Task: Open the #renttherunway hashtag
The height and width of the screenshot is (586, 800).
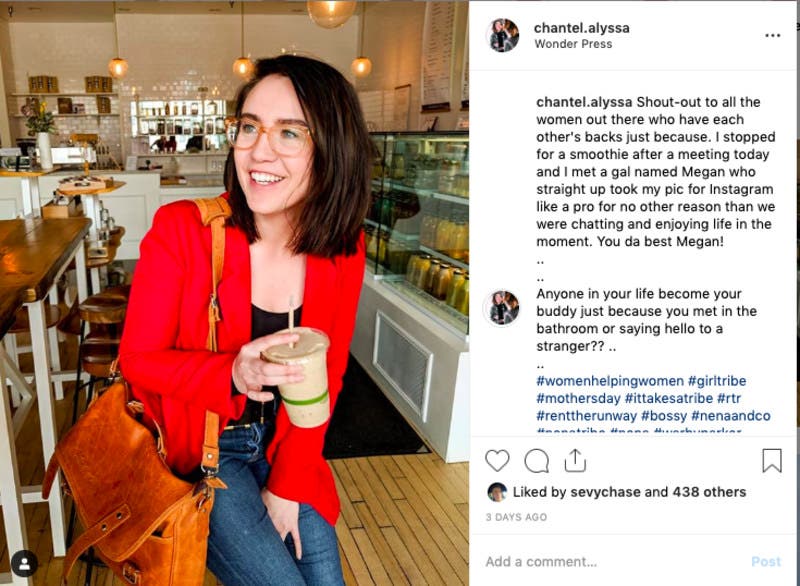Action: (x=587, y=416)
